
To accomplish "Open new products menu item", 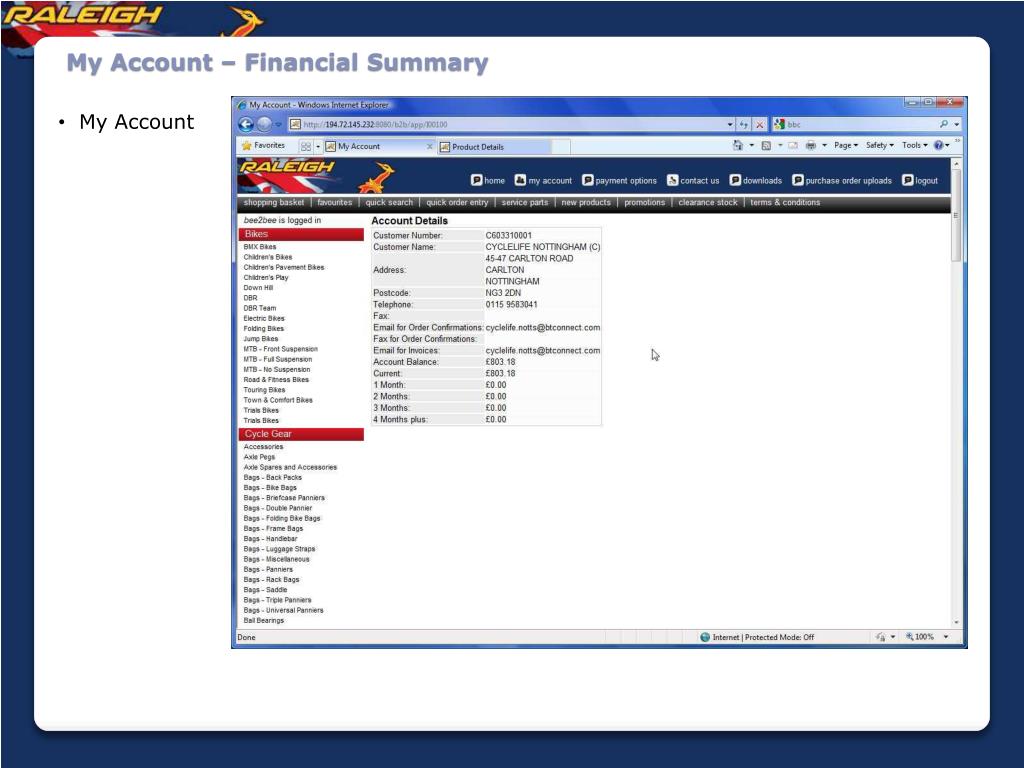I will tap(586, 202).
